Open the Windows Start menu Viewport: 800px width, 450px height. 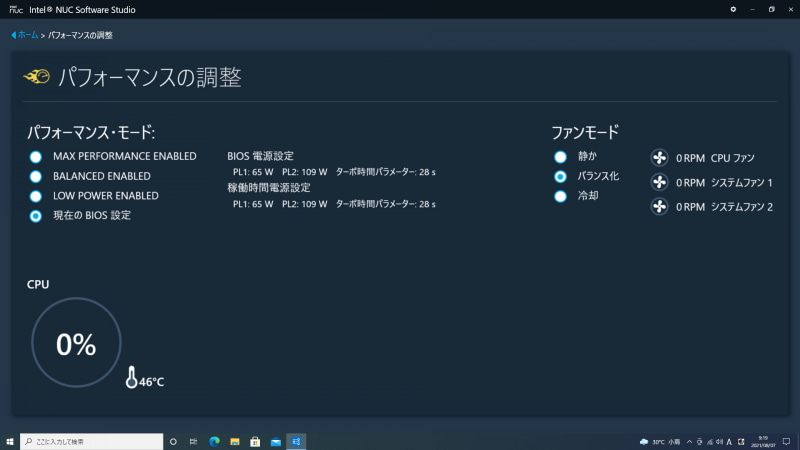tap(10, 441)
